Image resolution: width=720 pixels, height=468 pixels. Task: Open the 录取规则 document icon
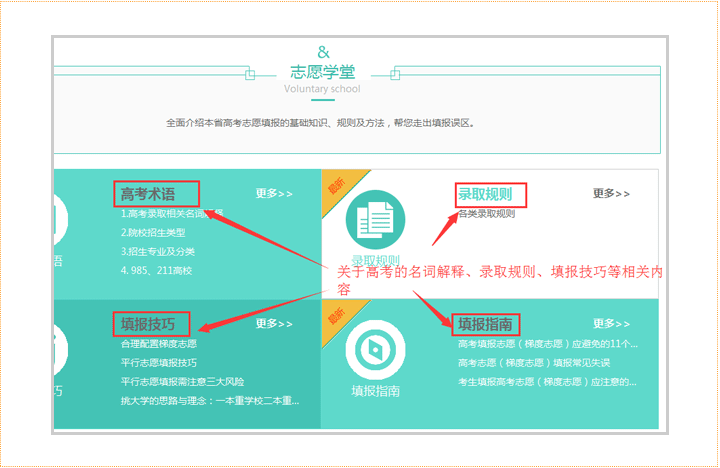(375, 220)
